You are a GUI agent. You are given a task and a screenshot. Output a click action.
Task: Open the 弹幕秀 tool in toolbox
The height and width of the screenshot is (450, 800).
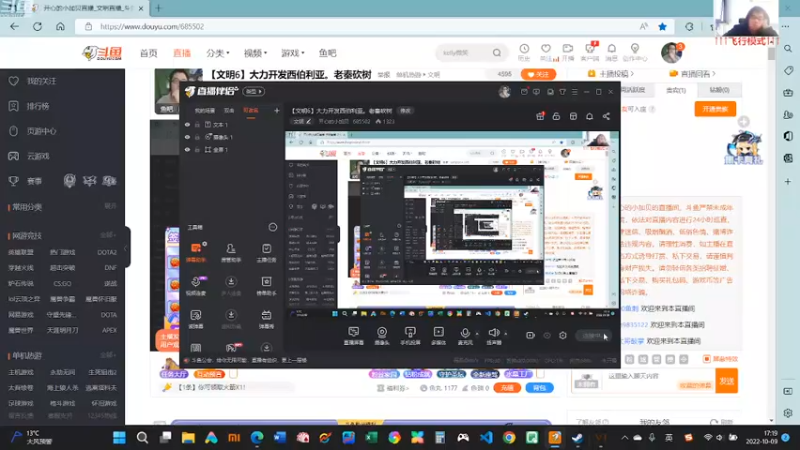[266, 319]
